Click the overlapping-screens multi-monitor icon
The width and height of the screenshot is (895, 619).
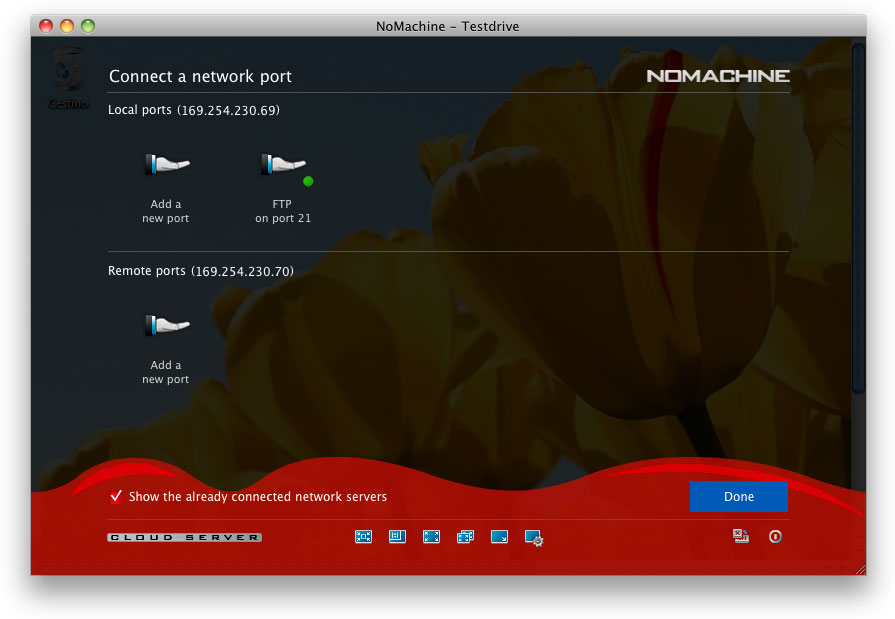click(465, 537)
